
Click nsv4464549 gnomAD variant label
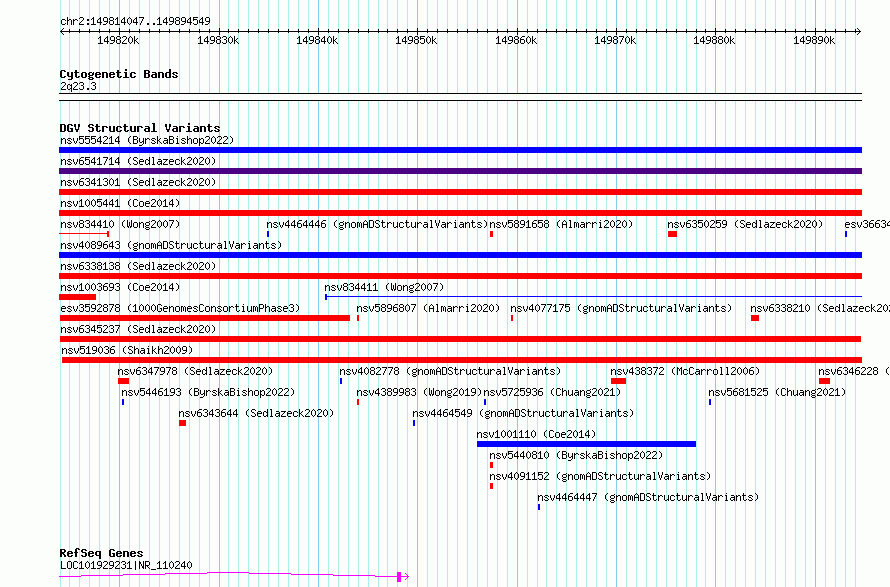click(523, 413)
